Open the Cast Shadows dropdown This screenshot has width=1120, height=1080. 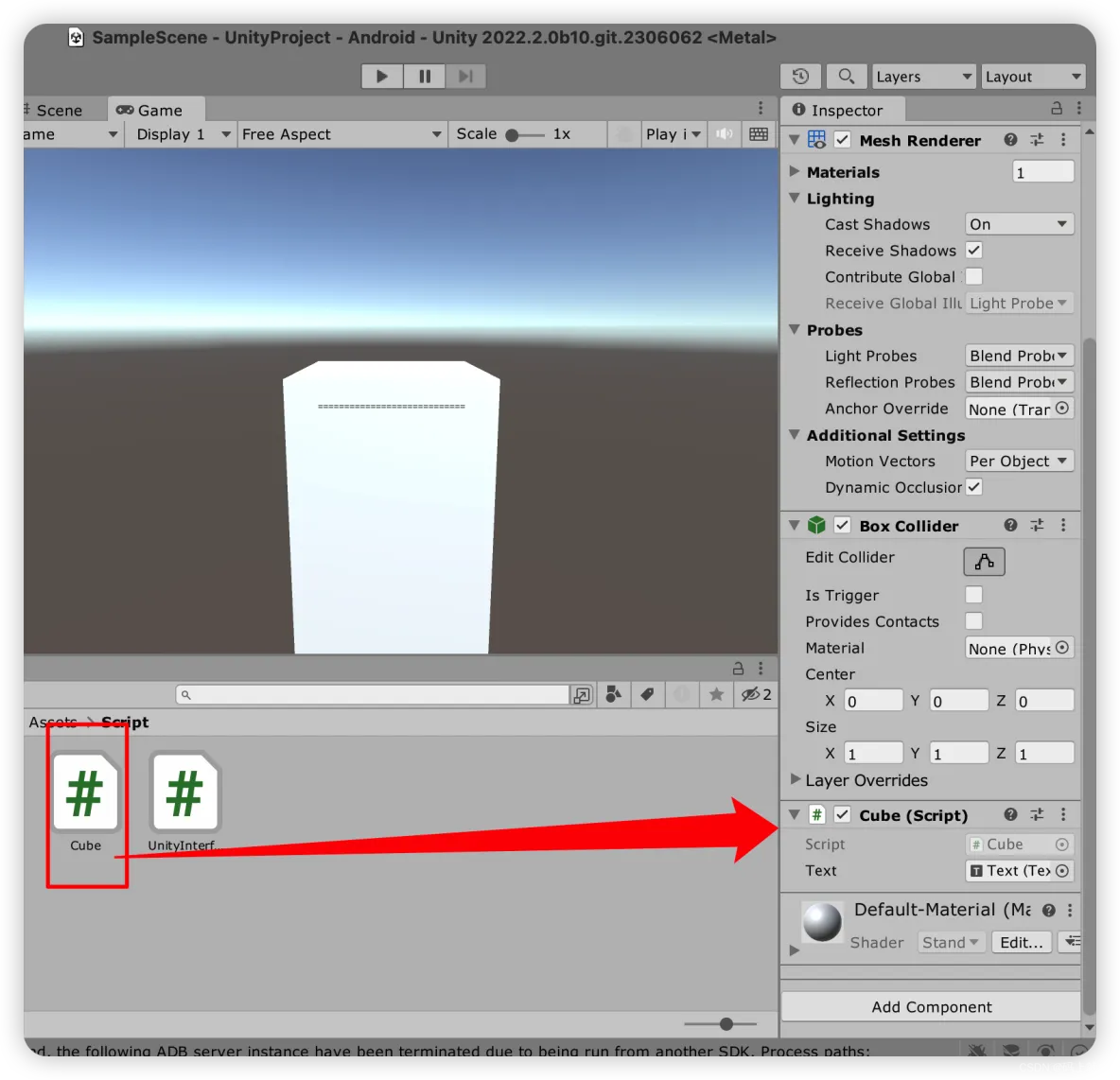[1020, 224]
